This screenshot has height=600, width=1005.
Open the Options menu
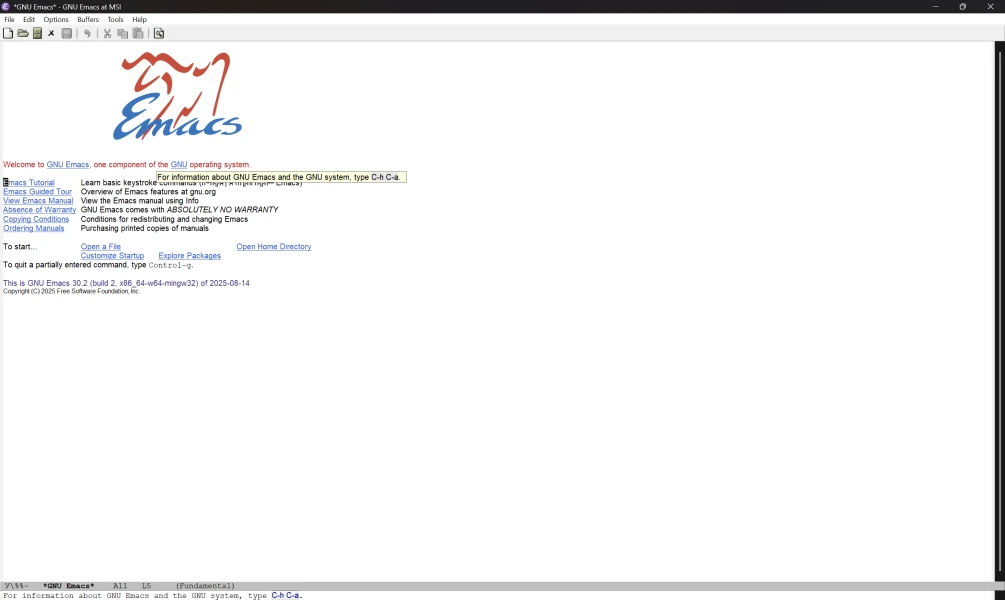[56, 19]
